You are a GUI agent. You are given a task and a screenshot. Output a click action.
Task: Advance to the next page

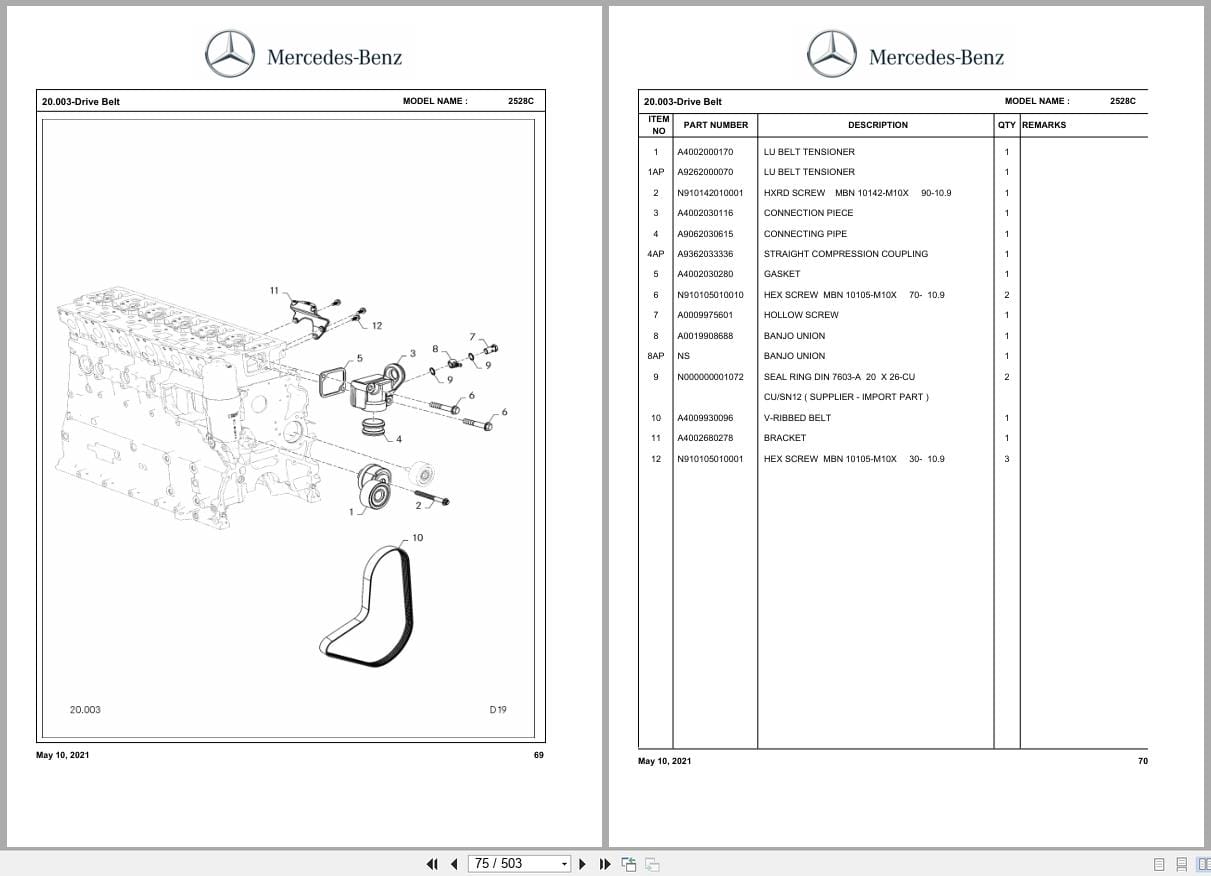coord(583,863)
